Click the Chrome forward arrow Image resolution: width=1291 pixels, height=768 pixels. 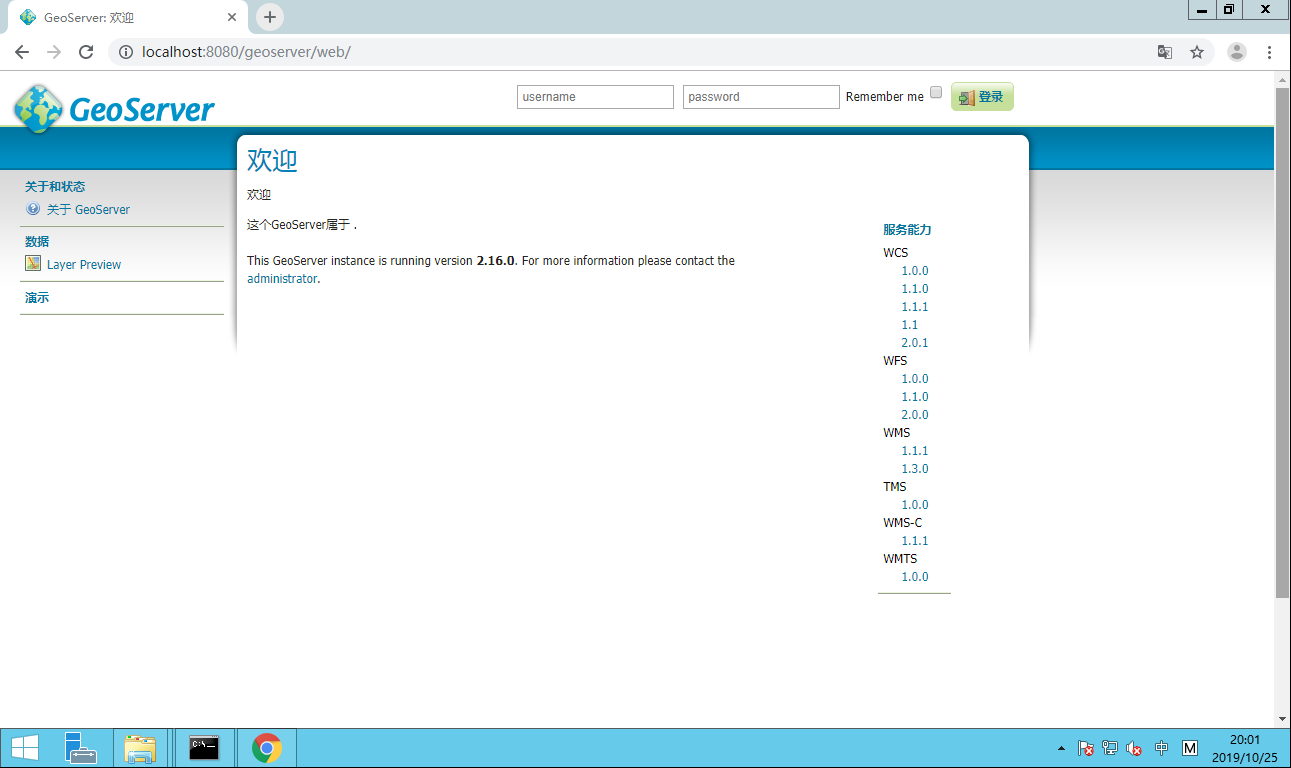coord(54,52)
